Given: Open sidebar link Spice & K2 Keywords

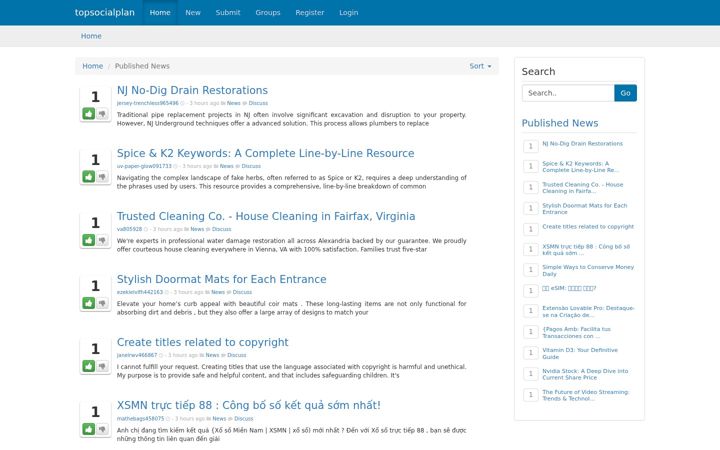Looking at the screenshot, I should click(x=580, y=167).
